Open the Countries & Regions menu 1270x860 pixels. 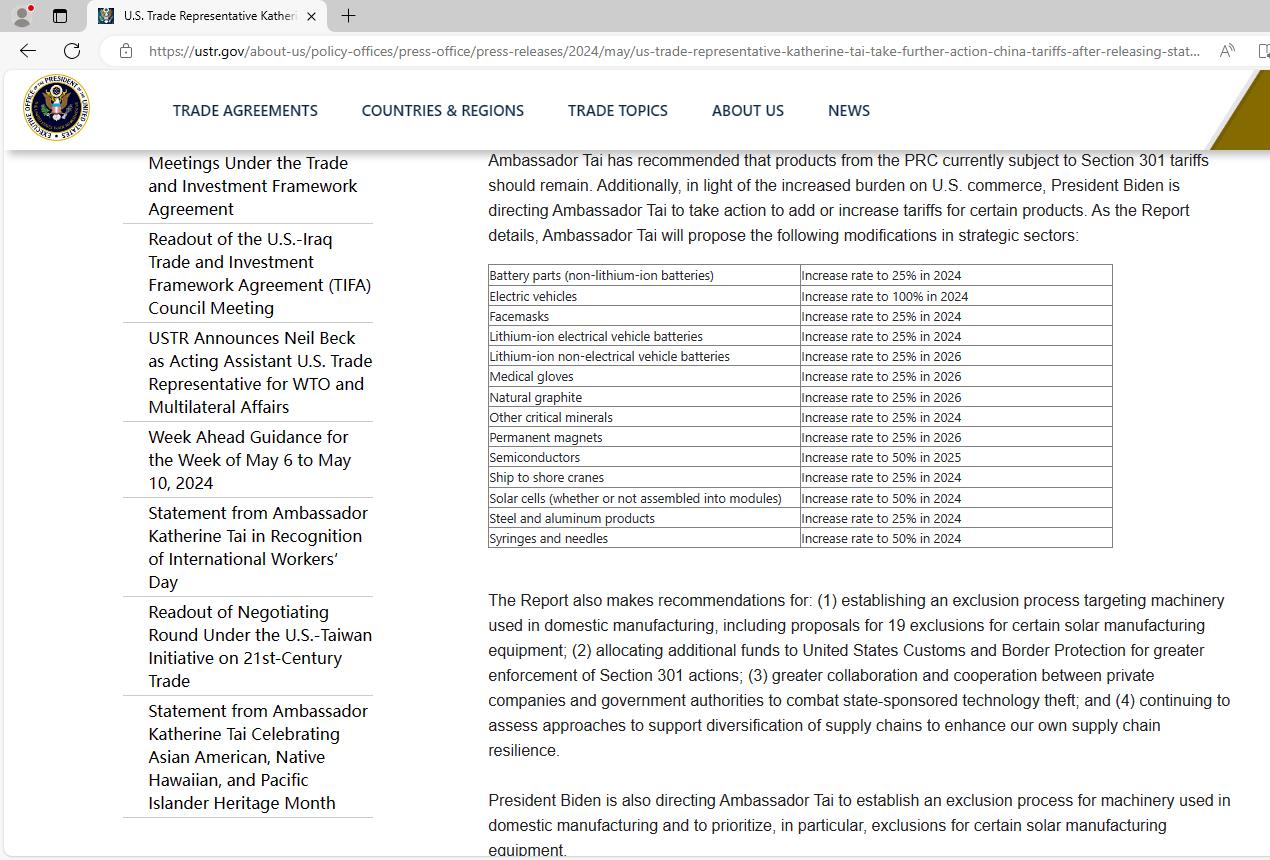443,111
